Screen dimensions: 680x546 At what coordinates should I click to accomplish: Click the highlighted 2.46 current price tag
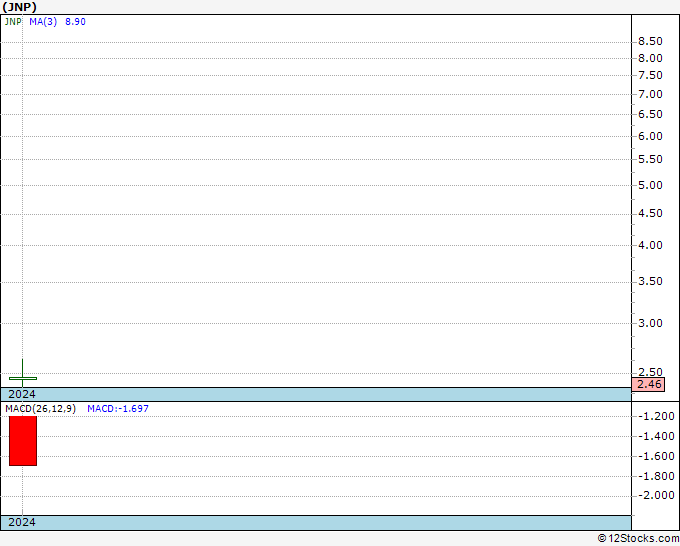tap(648, 384)
